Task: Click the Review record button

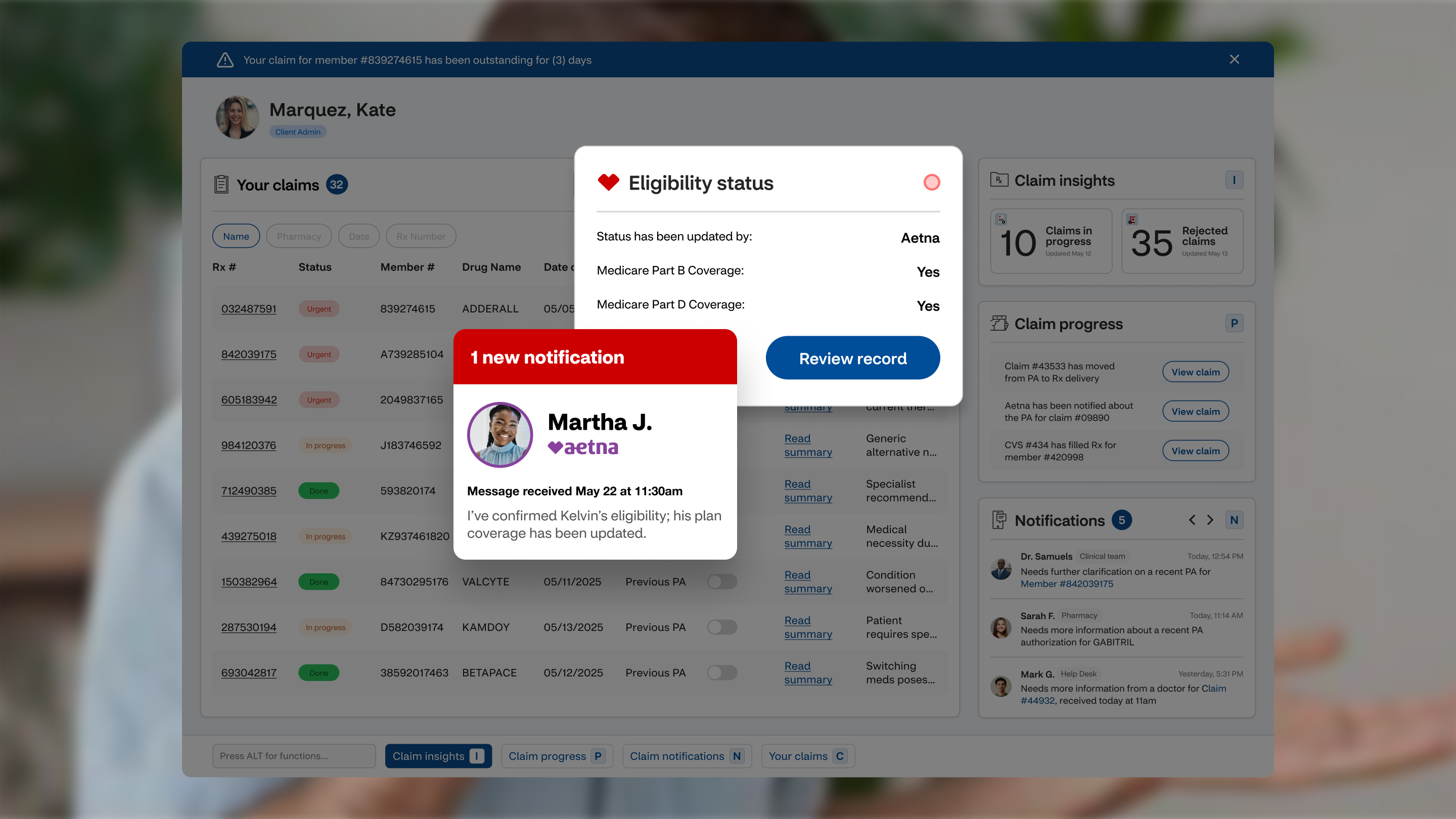Action: click(852, 358)
